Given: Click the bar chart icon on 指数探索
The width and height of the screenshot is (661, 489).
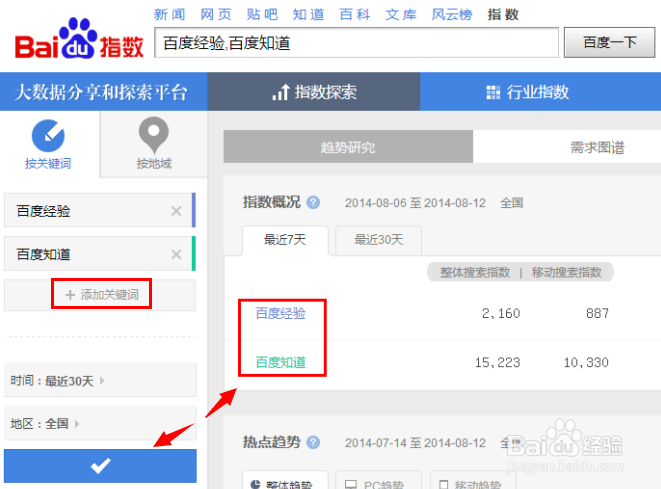Looking at the screenshot, I should pyautogui.click(x=281, y=92).
